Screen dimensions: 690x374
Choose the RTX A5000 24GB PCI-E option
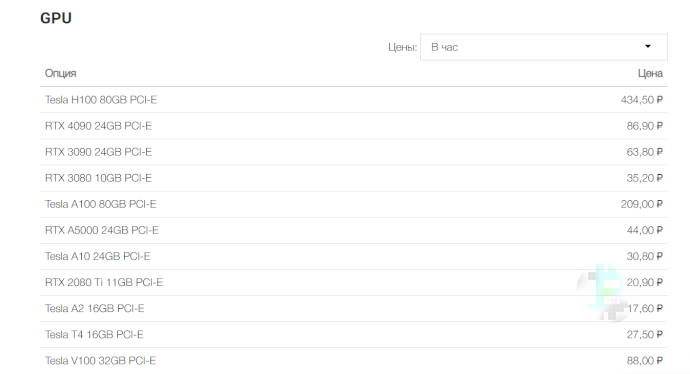pyautogui.click(x=354, y=230)
